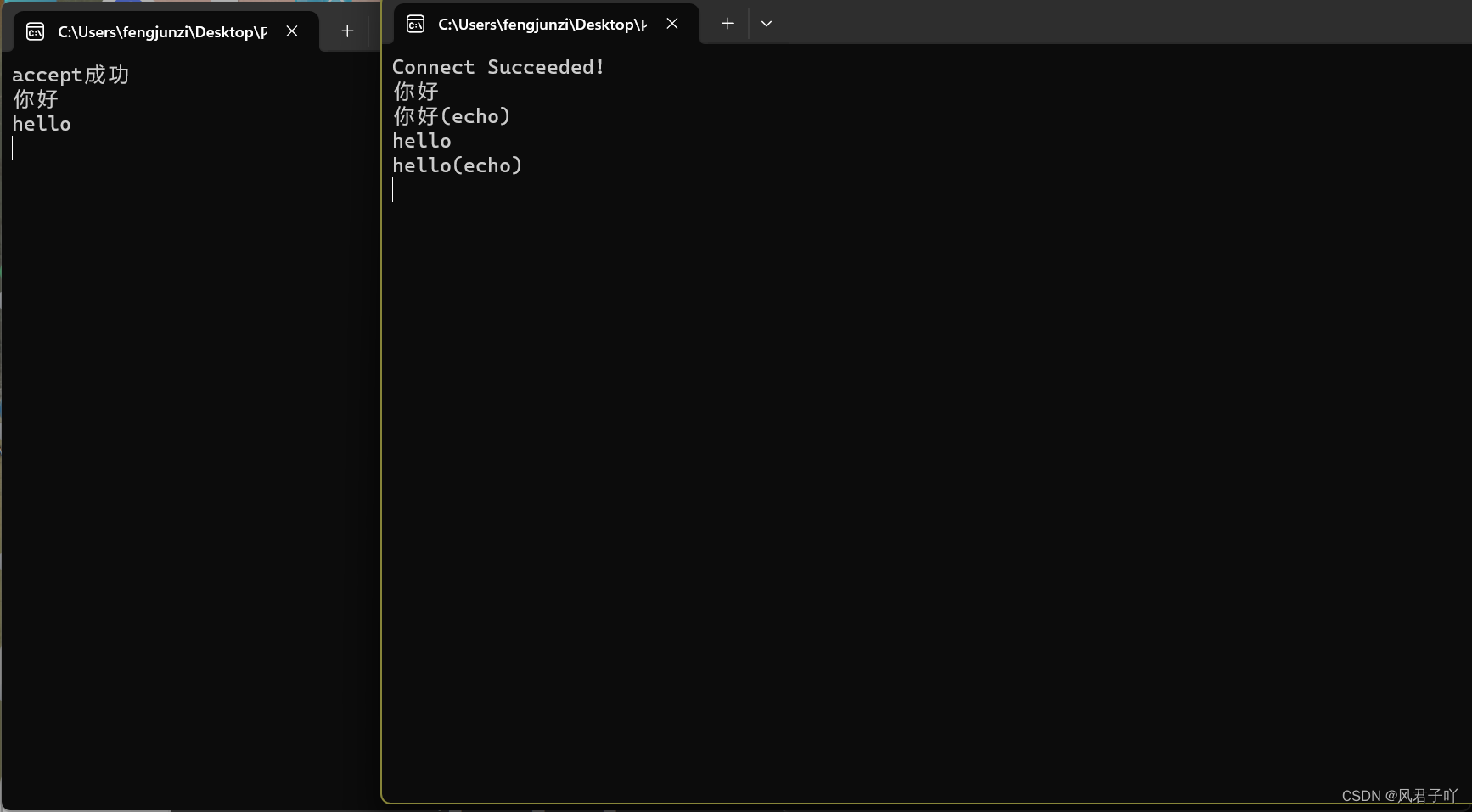Click the 'accept成功' output line
This screenshot has height=812, width=1472.
click(70, 75)
